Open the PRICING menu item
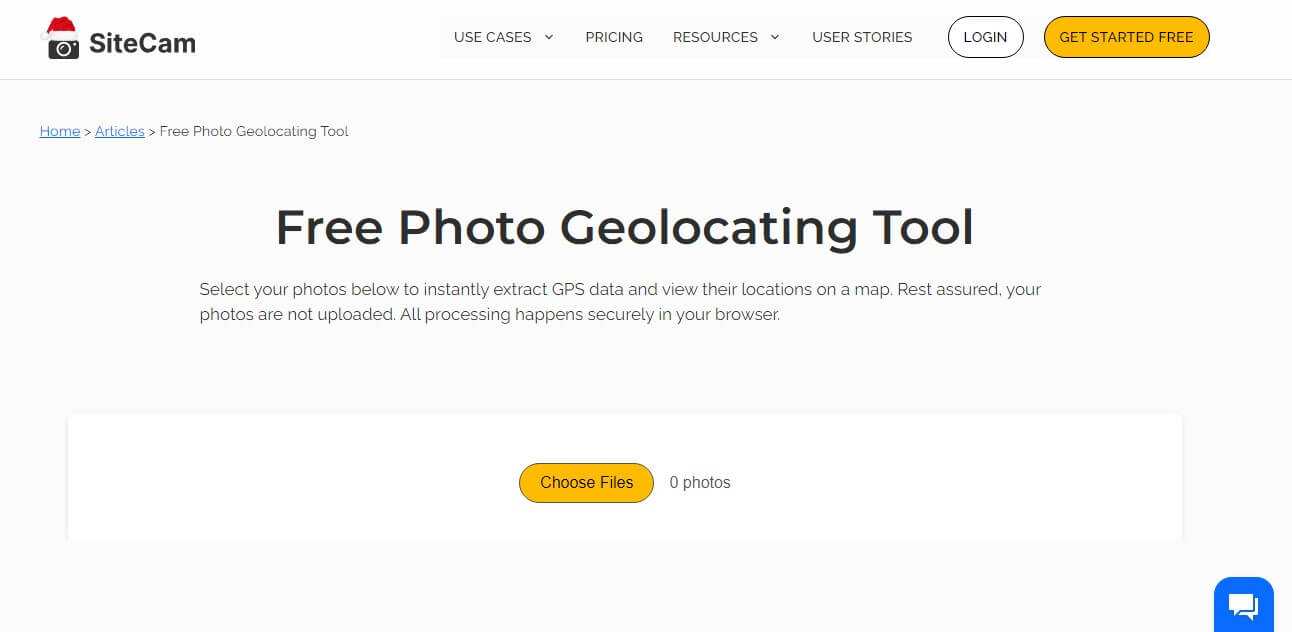The height and width of the screenshot is (632, 1292). pos(614,36)
